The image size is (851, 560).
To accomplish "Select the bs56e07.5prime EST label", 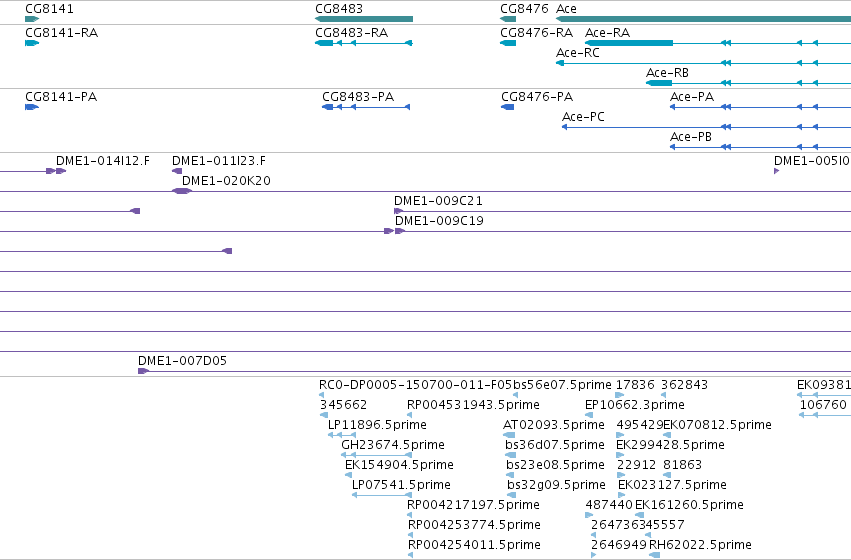I will coord(562,385).
